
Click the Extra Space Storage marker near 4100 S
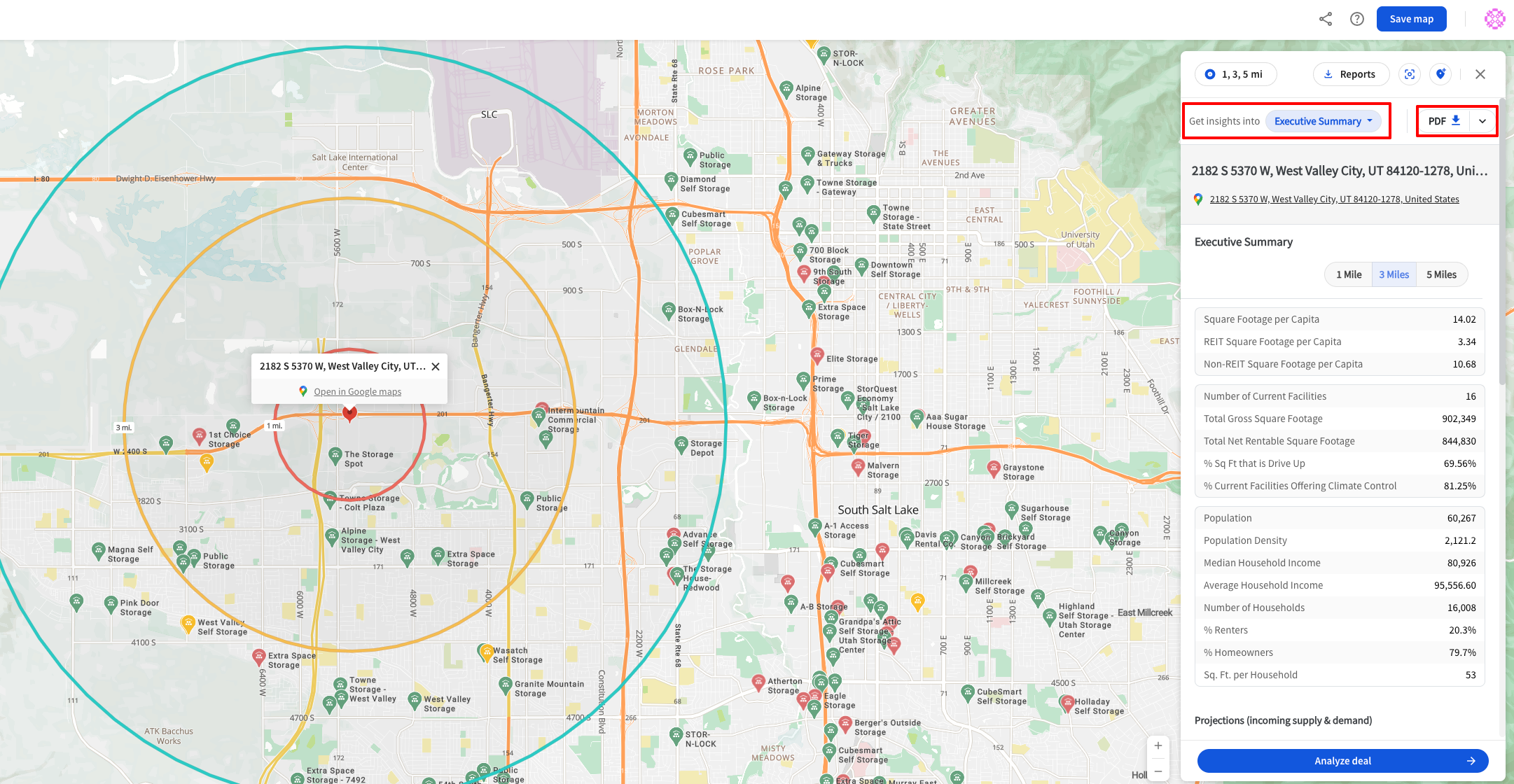click(259, 657)
